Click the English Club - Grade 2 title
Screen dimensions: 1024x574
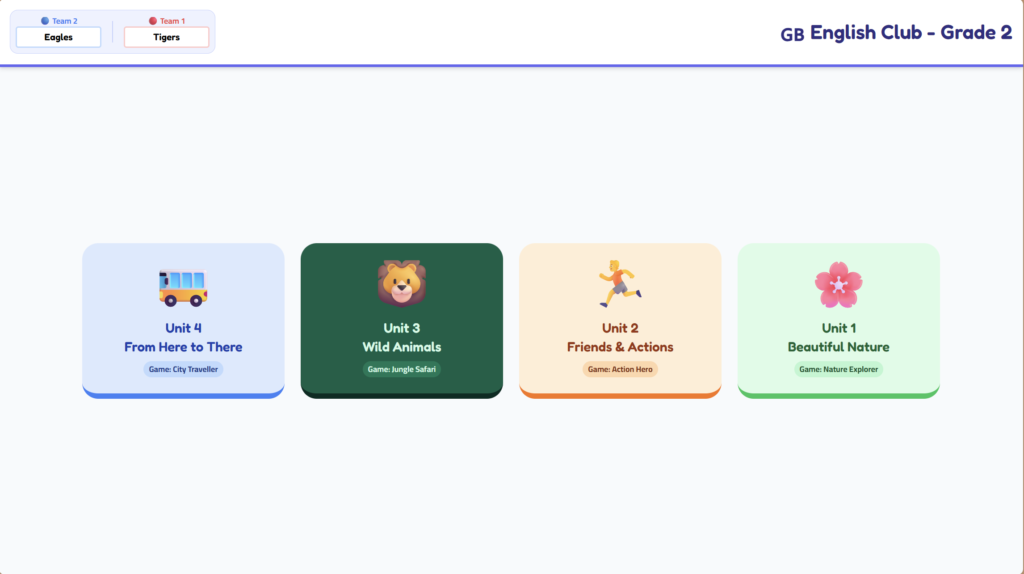click(910, 33)
